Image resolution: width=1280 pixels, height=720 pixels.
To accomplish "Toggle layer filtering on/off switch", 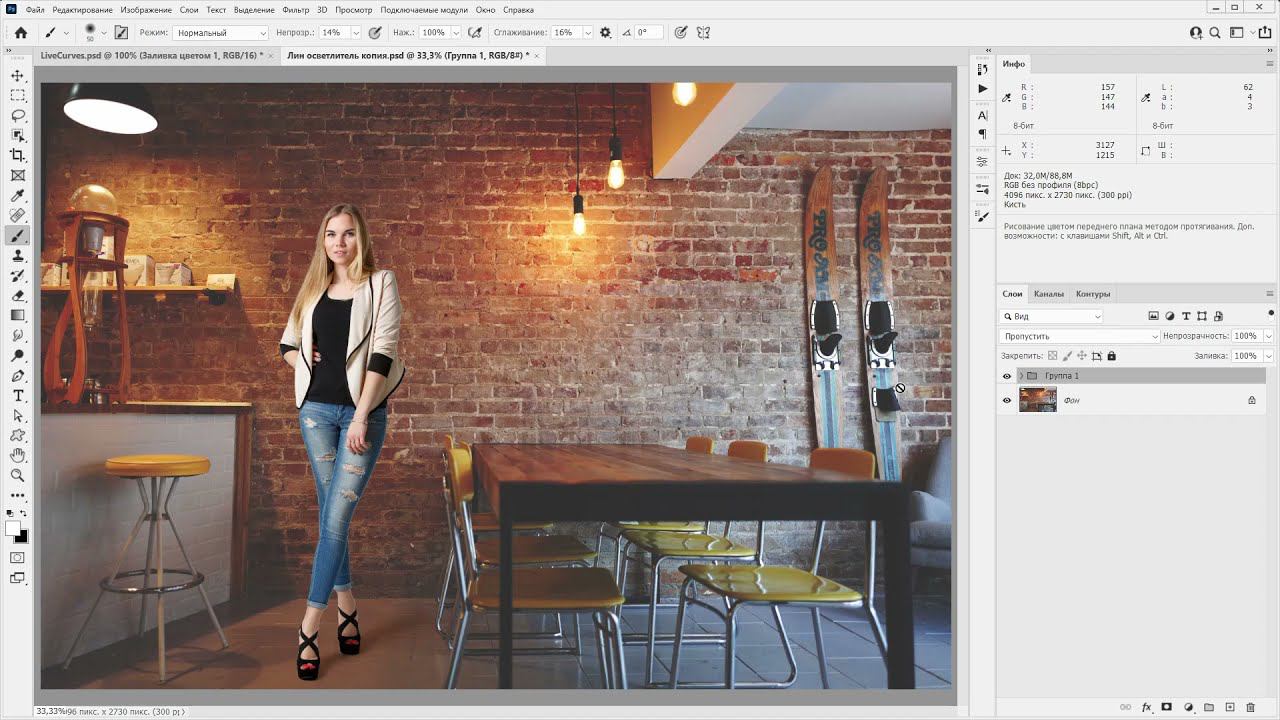I will tap(1271, 315).
